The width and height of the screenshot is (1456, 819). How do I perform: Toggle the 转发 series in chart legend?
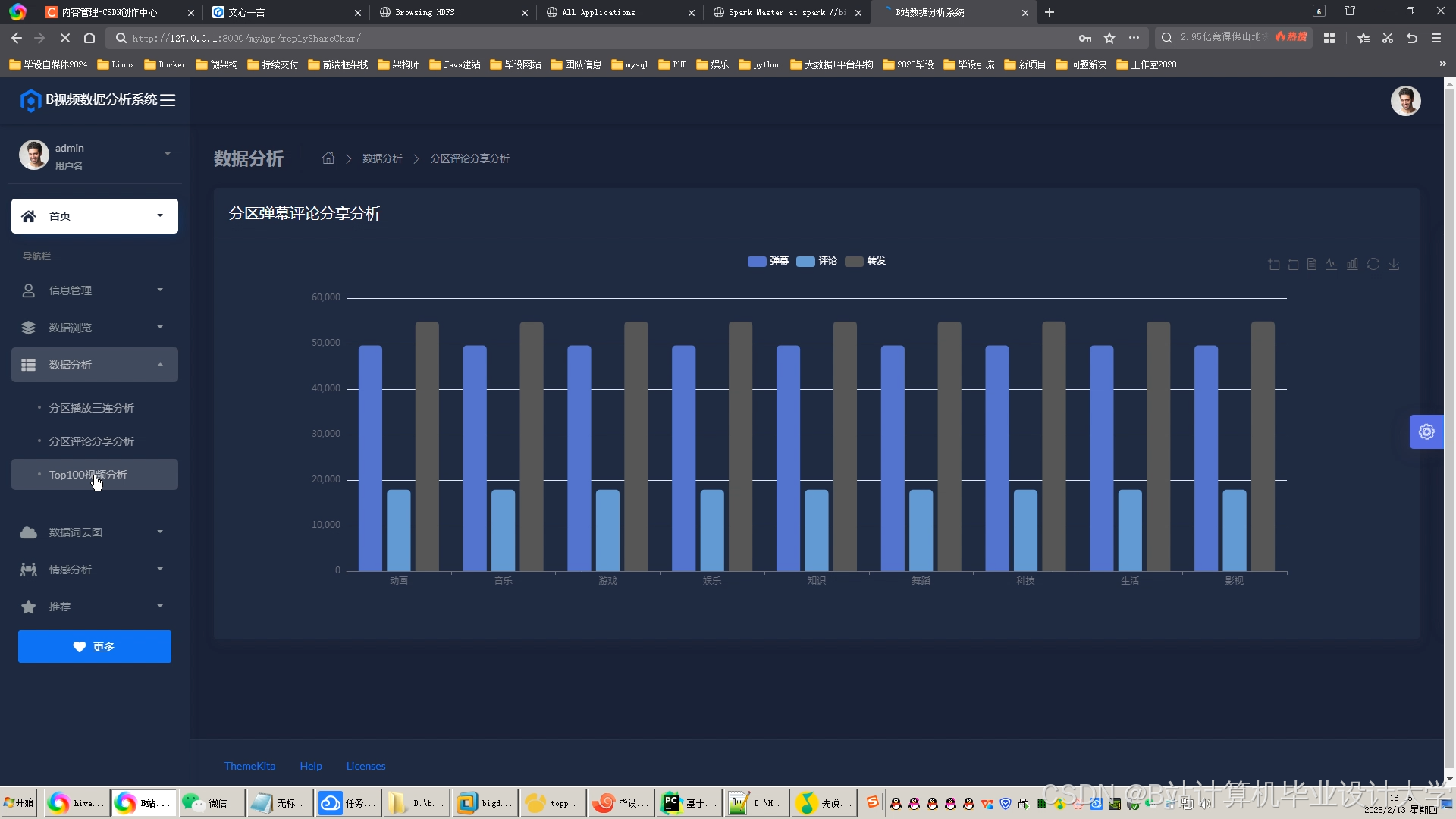(865, 261)
